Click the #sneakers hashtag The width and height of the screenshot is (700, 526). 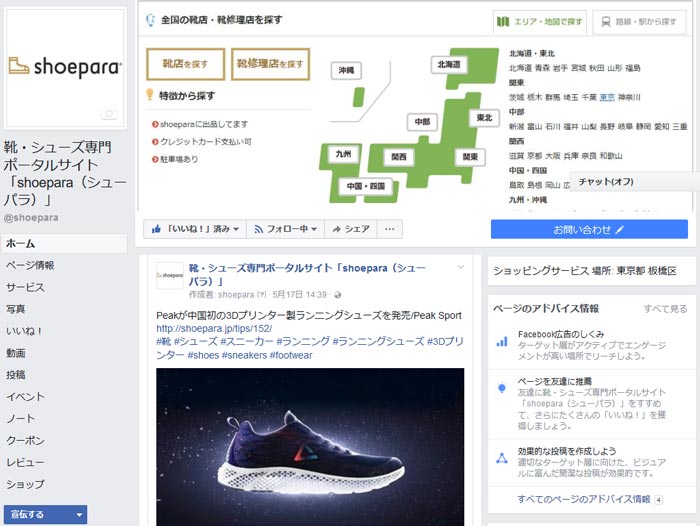pyautogui.click(x=244, y=355)
